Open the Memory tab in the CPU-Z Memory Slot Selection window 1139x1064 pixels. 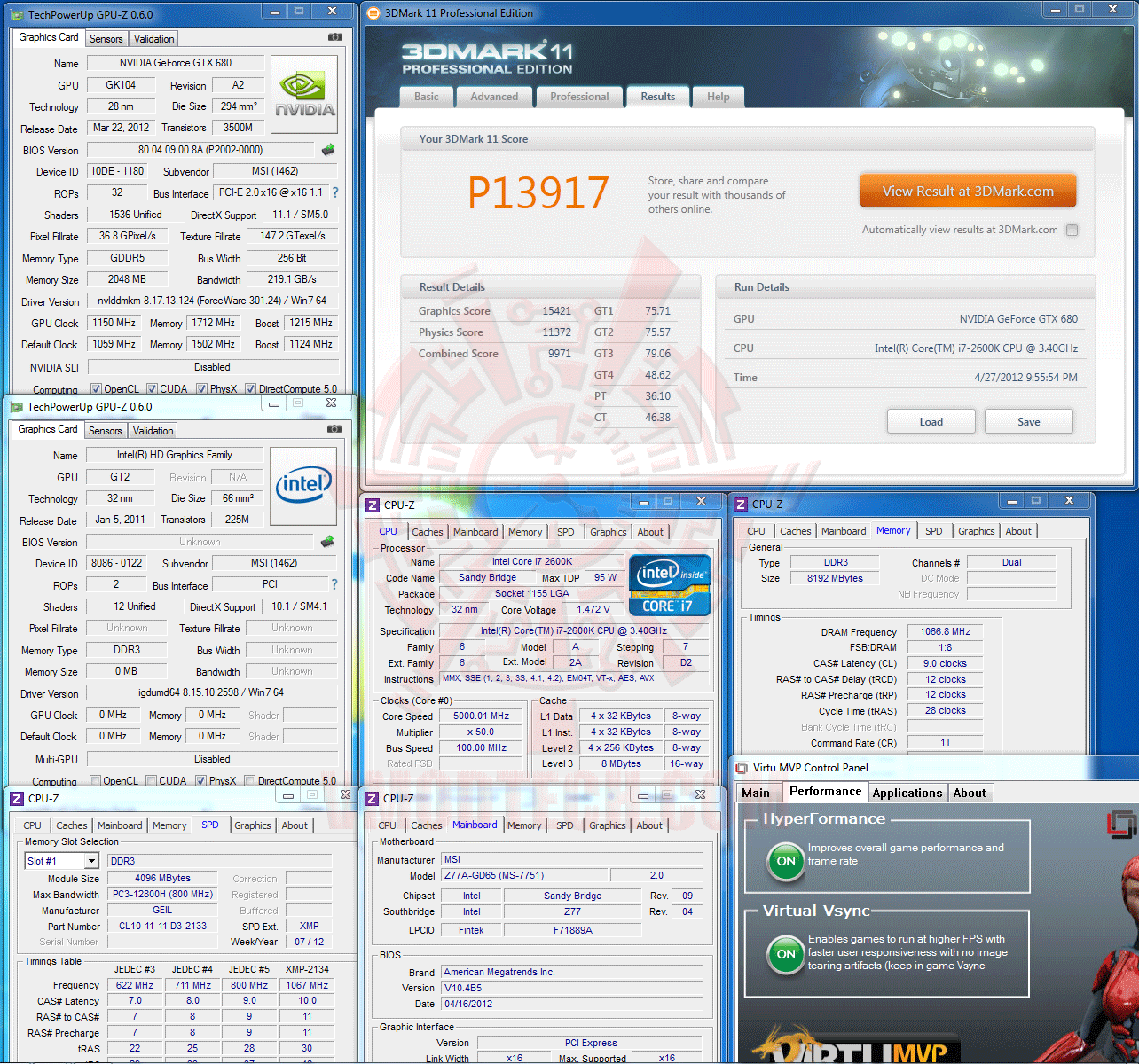coord(169,825)
